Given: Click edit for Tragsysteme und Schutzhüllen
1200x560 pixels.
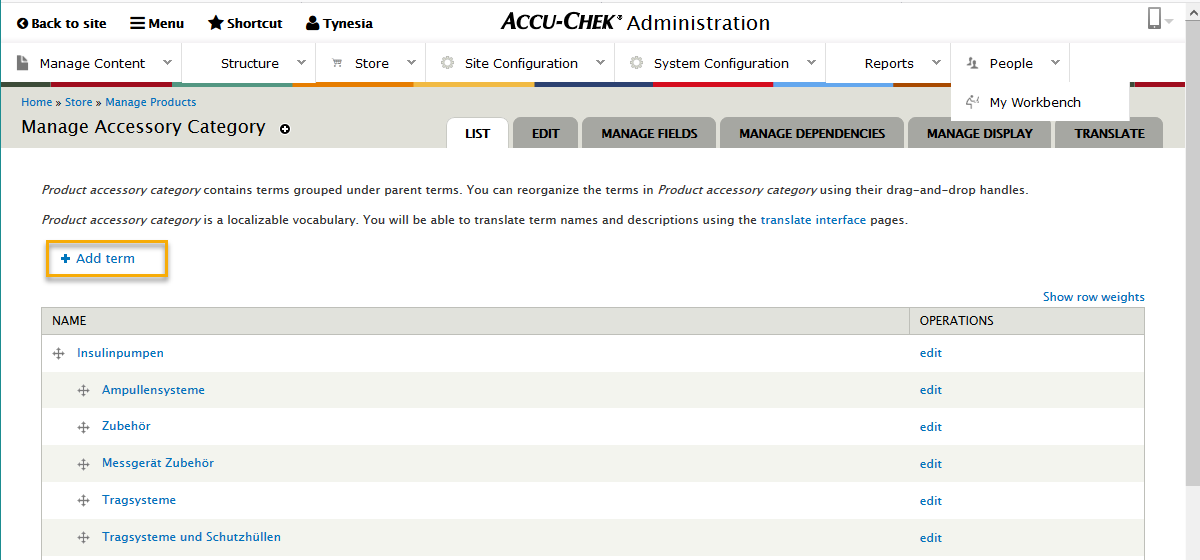Looking at the screenshot, I should (931, 538).
